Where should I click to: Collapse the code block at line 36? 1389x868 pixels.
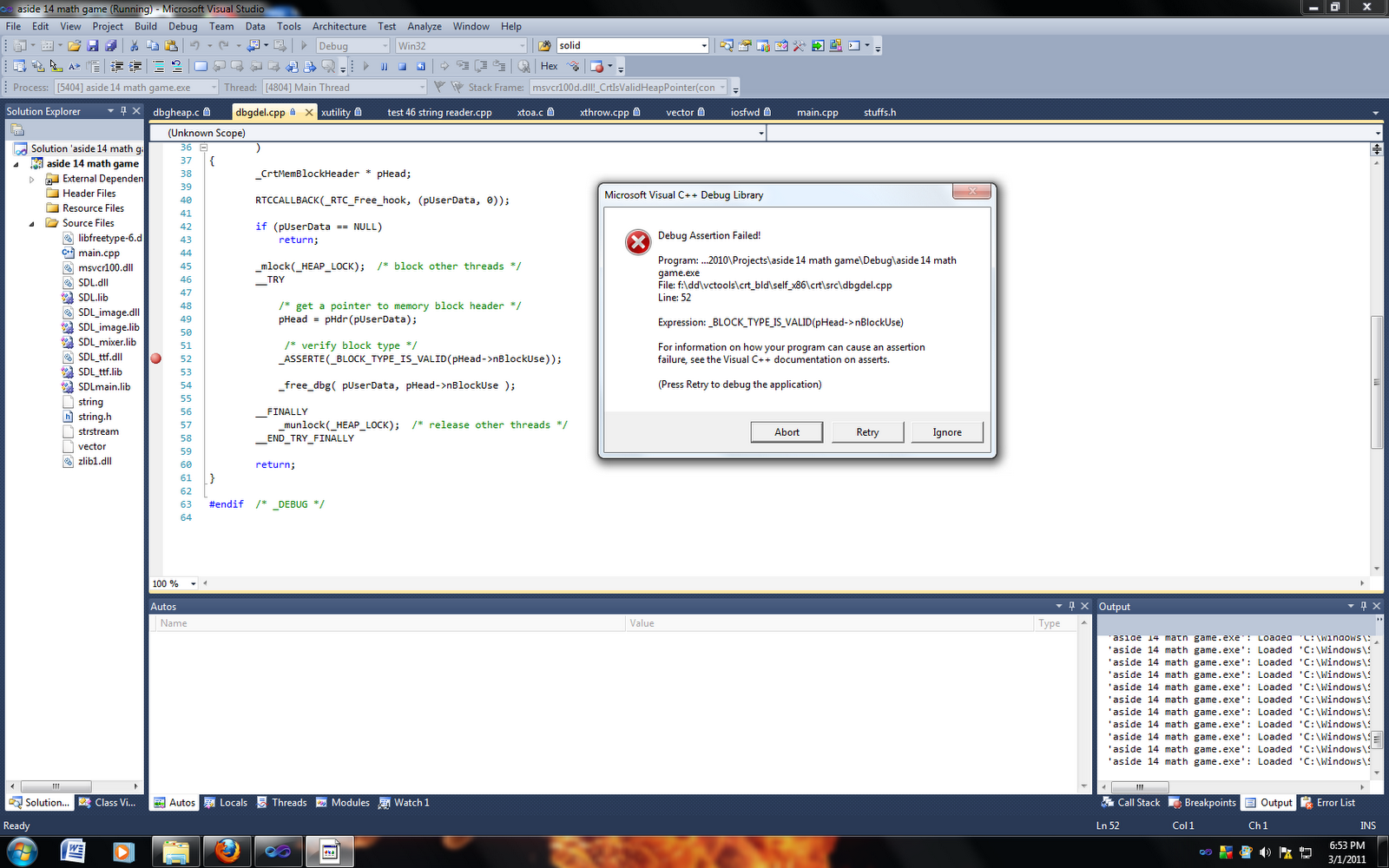click(x=203, y=148)
